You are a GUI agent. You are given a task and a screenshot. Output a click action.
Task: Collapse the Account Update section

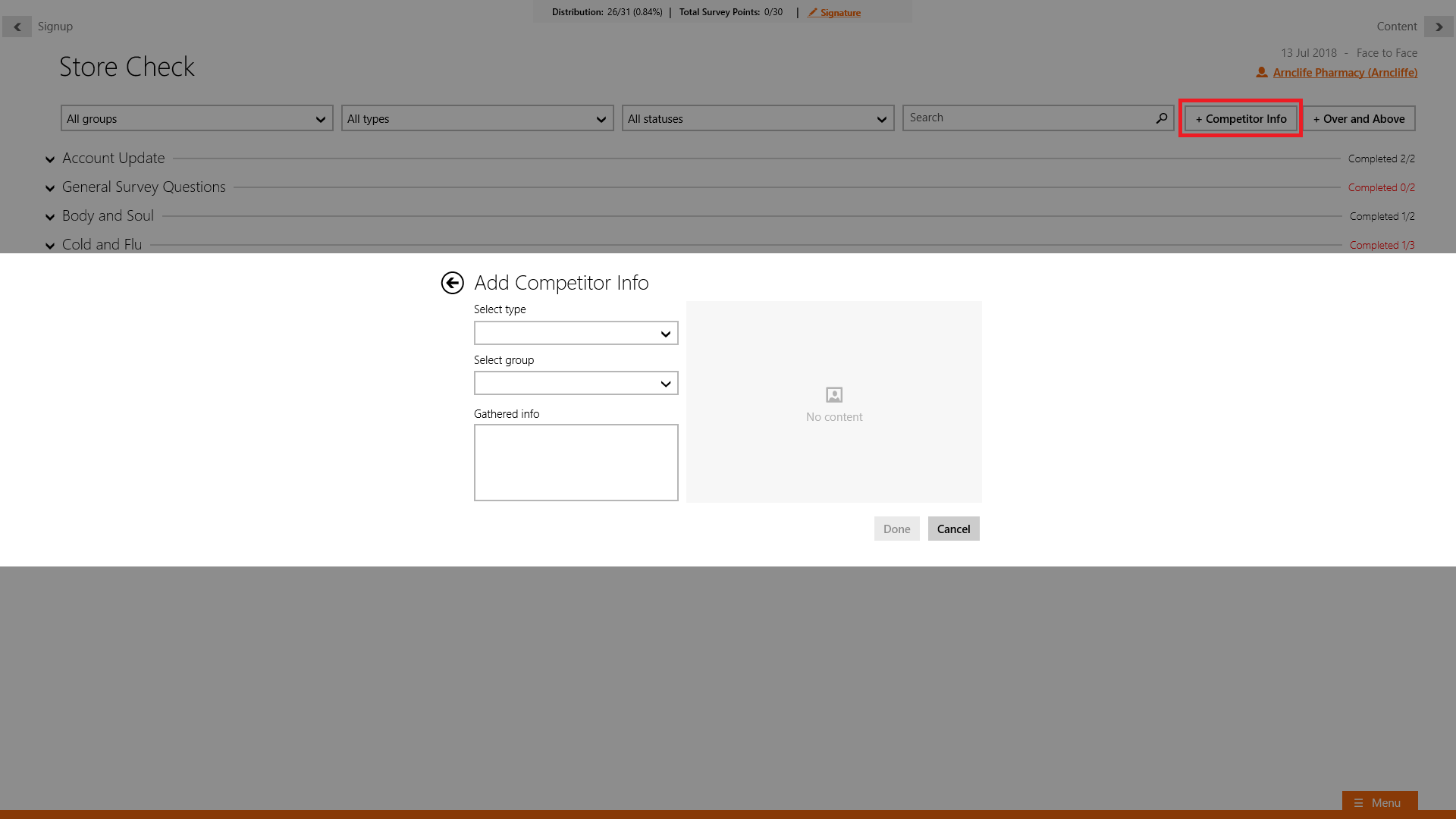(50, 159)
